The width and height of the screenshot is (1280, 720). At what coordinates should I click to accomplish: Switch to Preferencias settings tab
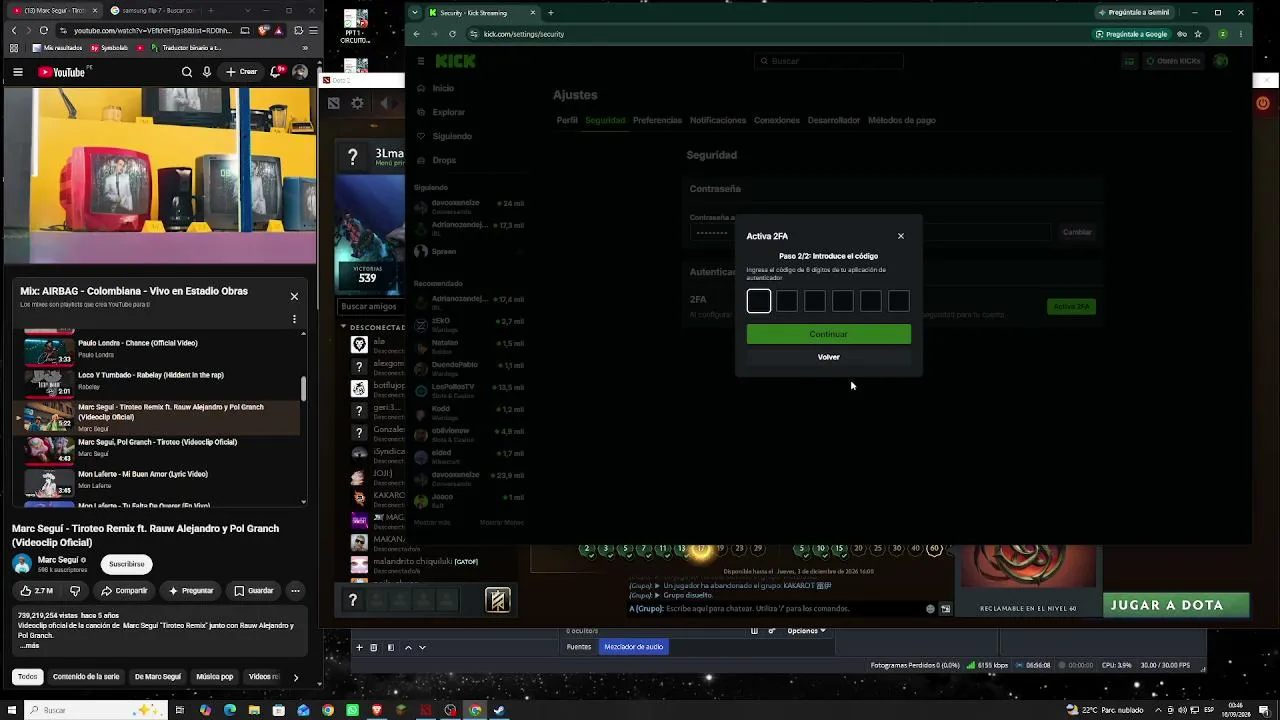click(657, 120)
